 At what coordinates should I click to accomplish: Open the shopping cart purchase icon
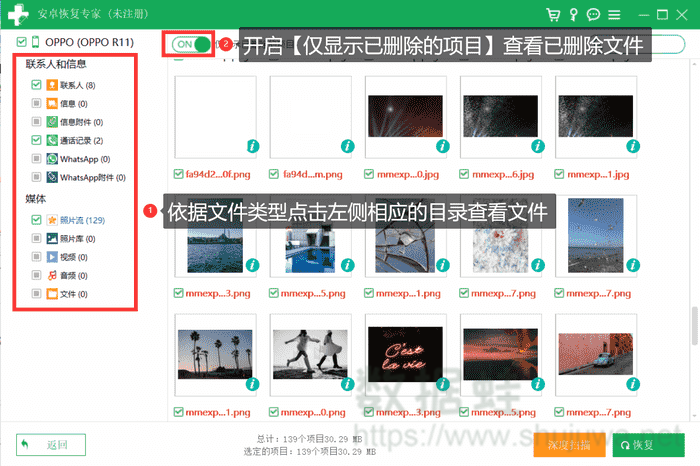click(553, 15)
